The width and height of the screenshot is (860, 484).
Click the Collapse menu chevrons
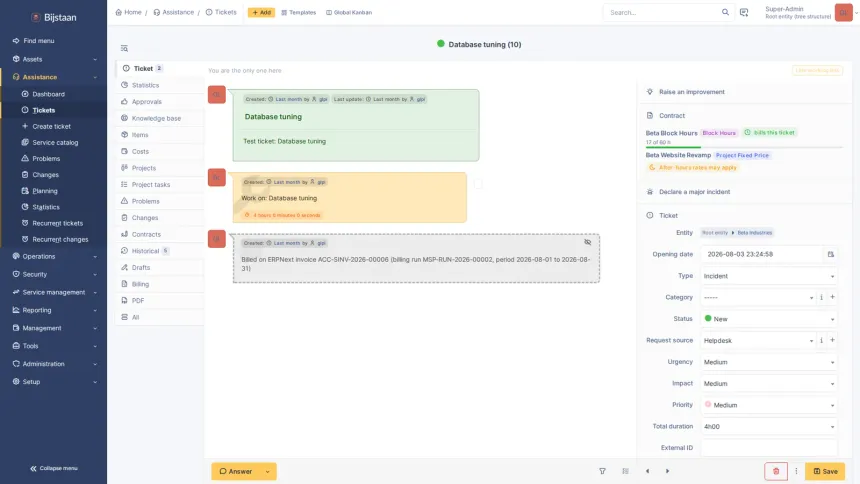pyautogui.click(x=33, y=468)
